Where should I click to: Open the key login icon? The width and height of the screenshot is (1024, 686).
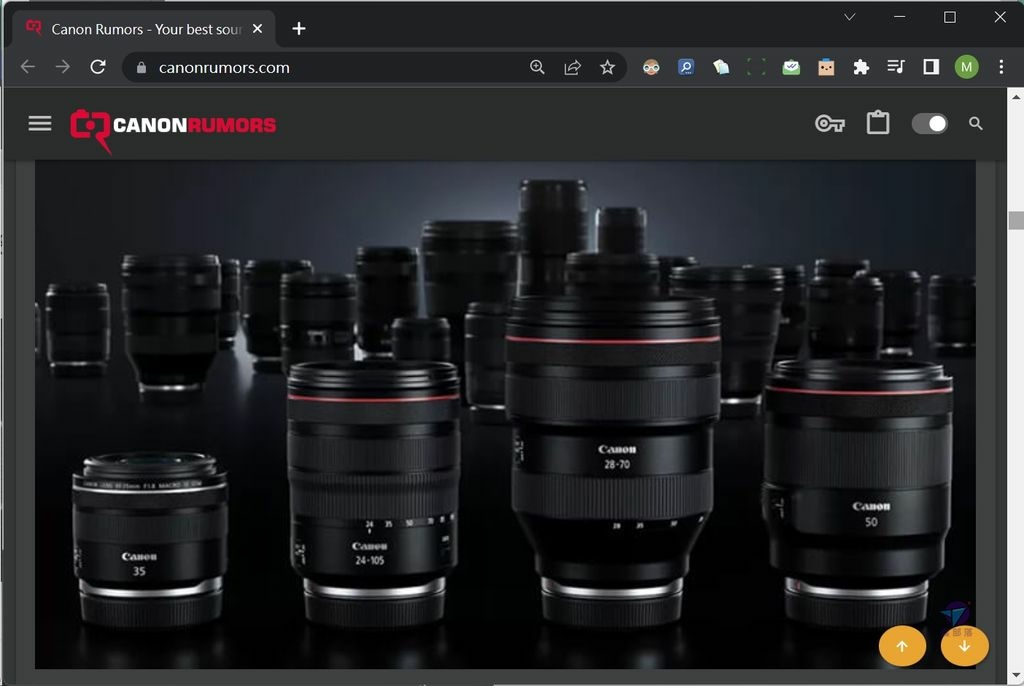tap(829, 123)
